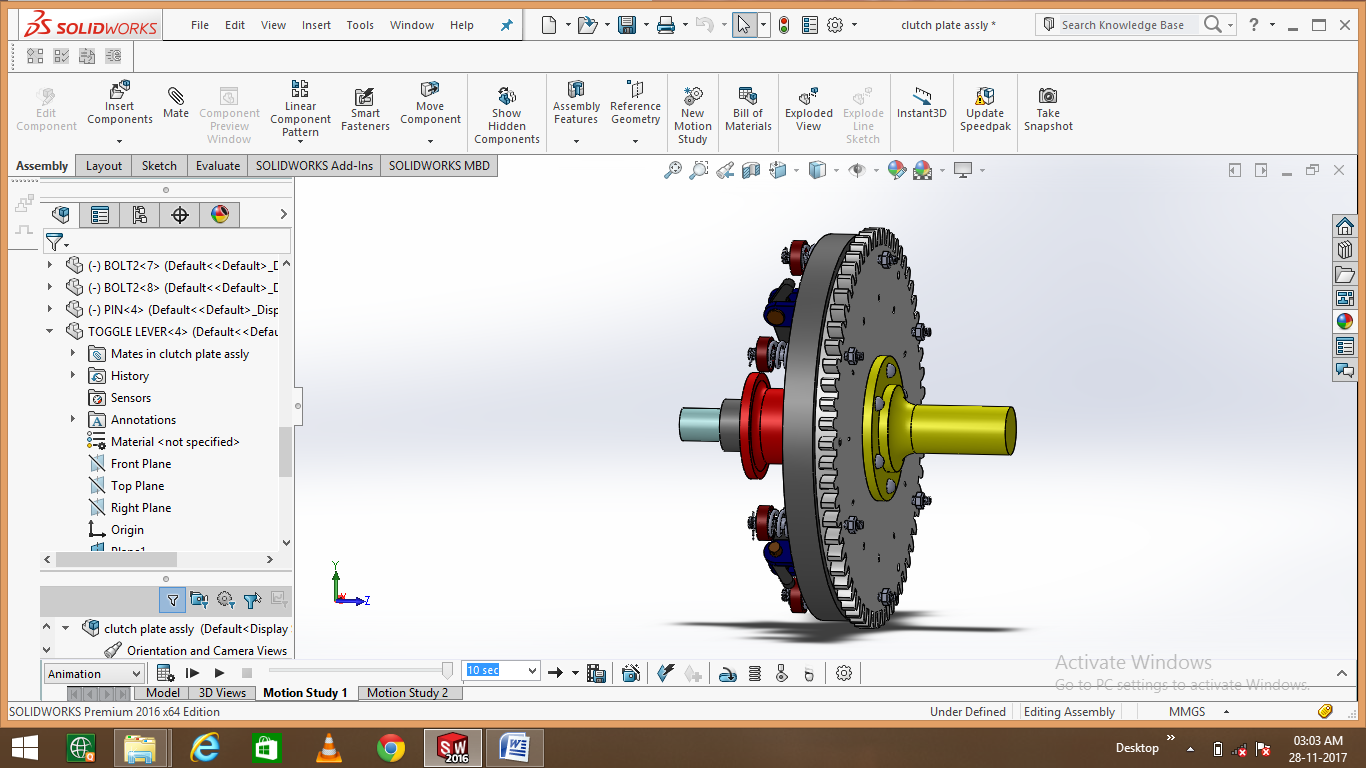The width and height of the screenshot is (1366, 768).
Task: Click the Bill of Materials icon
Action: (x=747, y=105)
